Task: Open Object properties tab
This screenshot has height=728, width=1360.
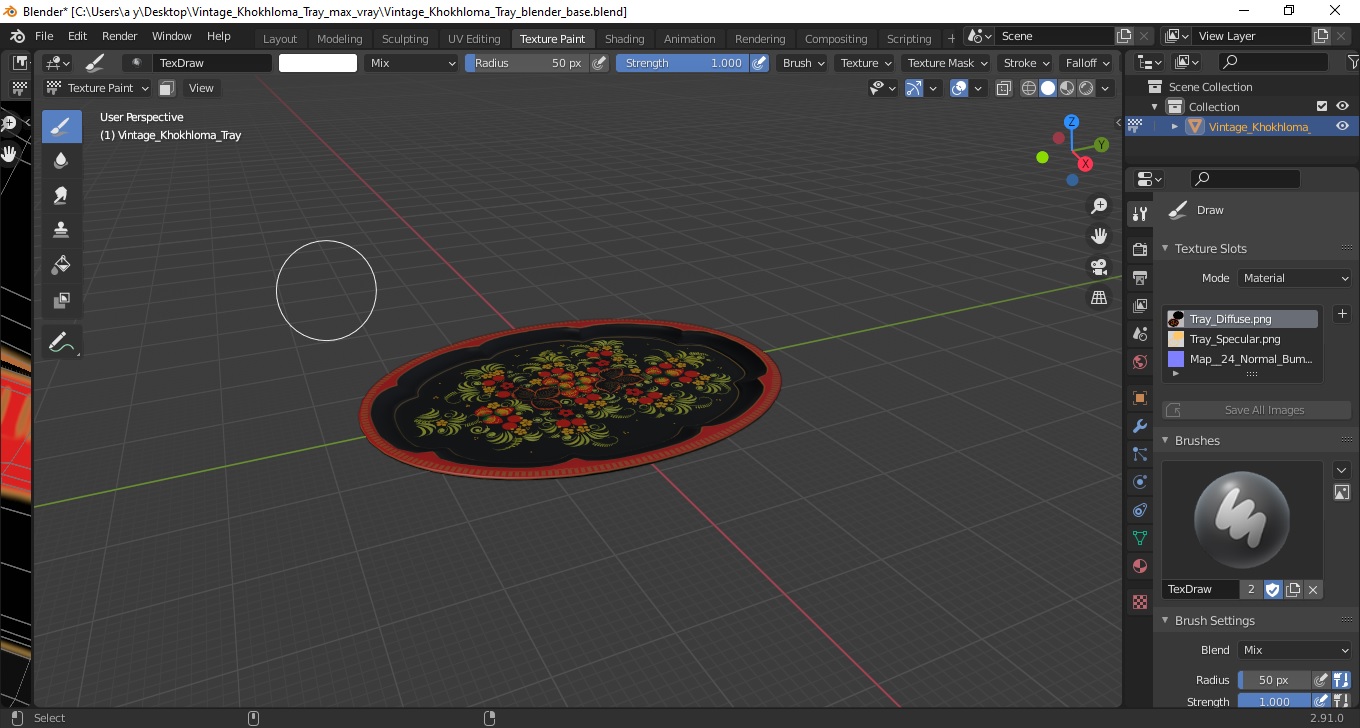Action: tap(1139, 398)
